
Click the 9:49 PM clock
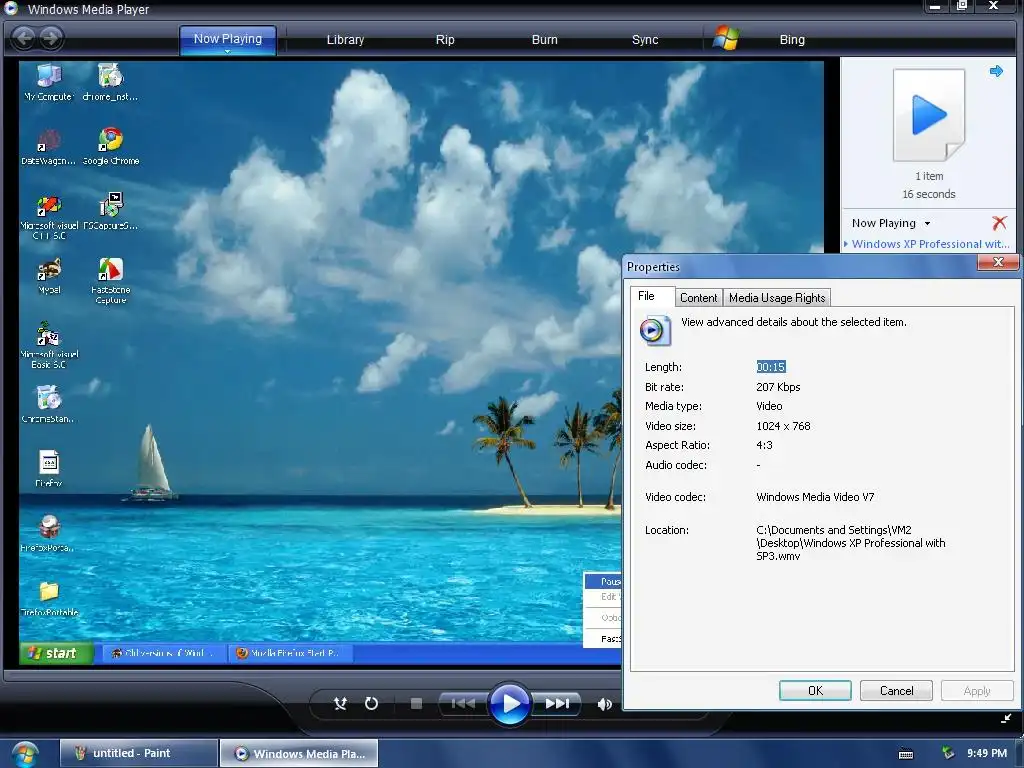pyautogui.click(x=987, y=753)
